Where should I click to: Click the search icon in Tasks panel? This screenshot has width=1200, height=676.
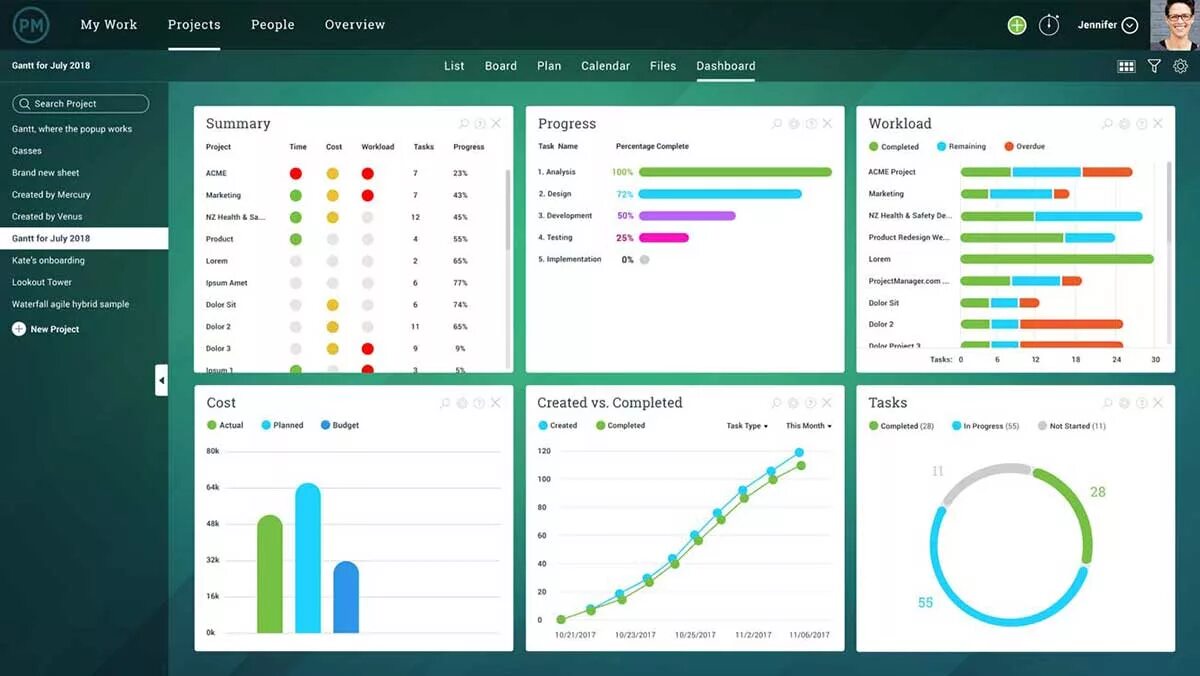tap(1107, 403)
